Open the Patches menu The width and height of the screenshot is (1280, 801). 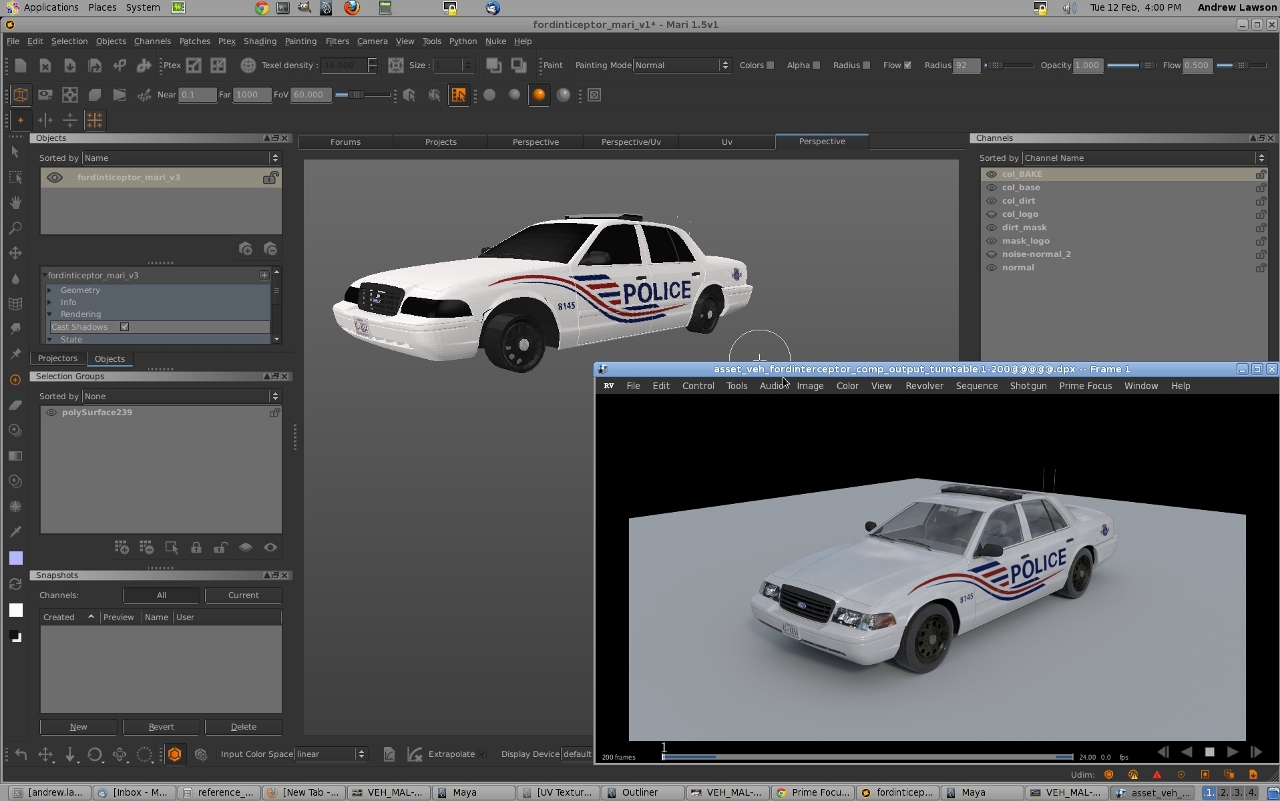[194, 41]
